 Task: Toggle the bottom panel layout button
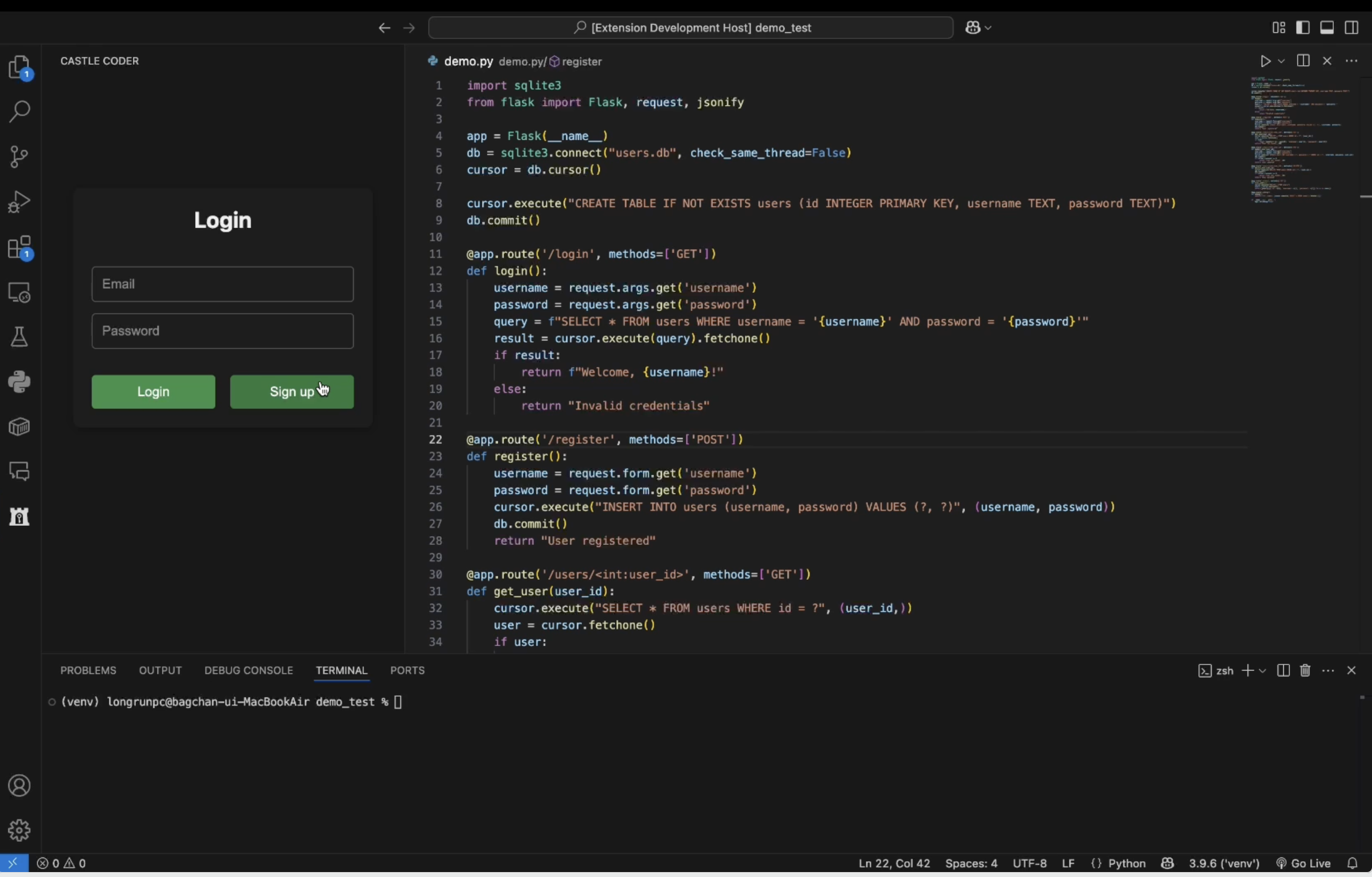(1327, 28)
